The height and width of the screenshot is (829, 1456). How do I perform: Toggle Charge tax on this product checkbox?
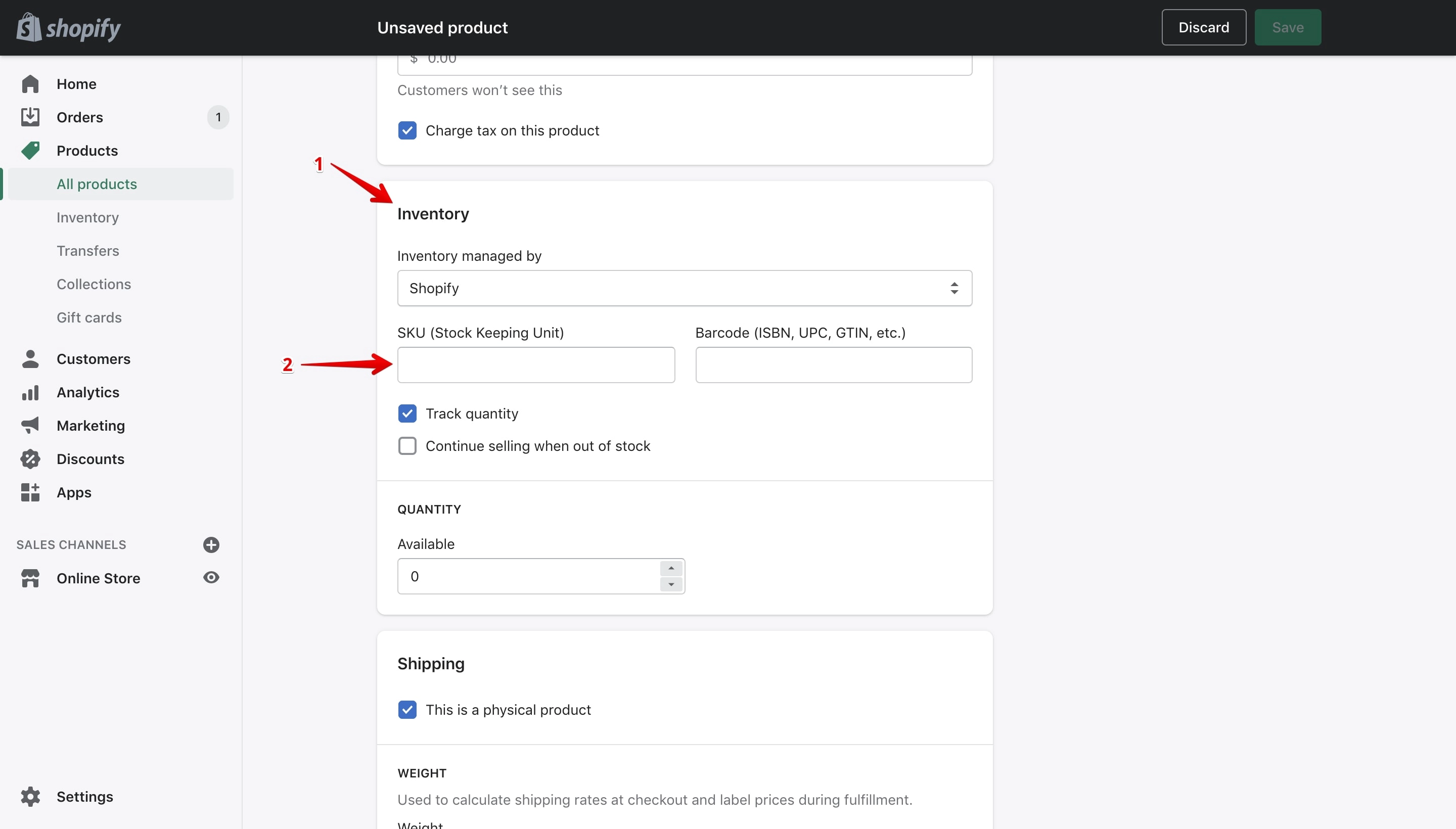(x=407, y=130)
